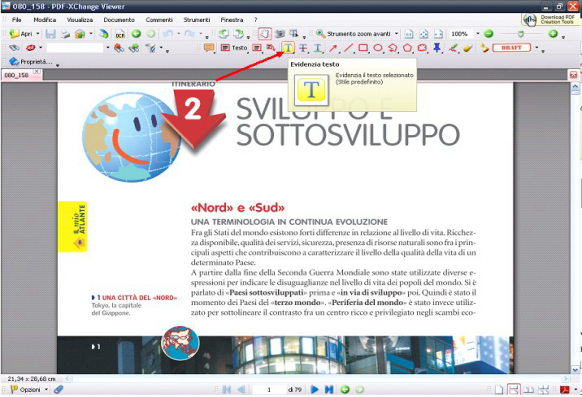The image size is (582, 397).
Task: Click the OCR toolbar icon
Action: coord(120,34)
